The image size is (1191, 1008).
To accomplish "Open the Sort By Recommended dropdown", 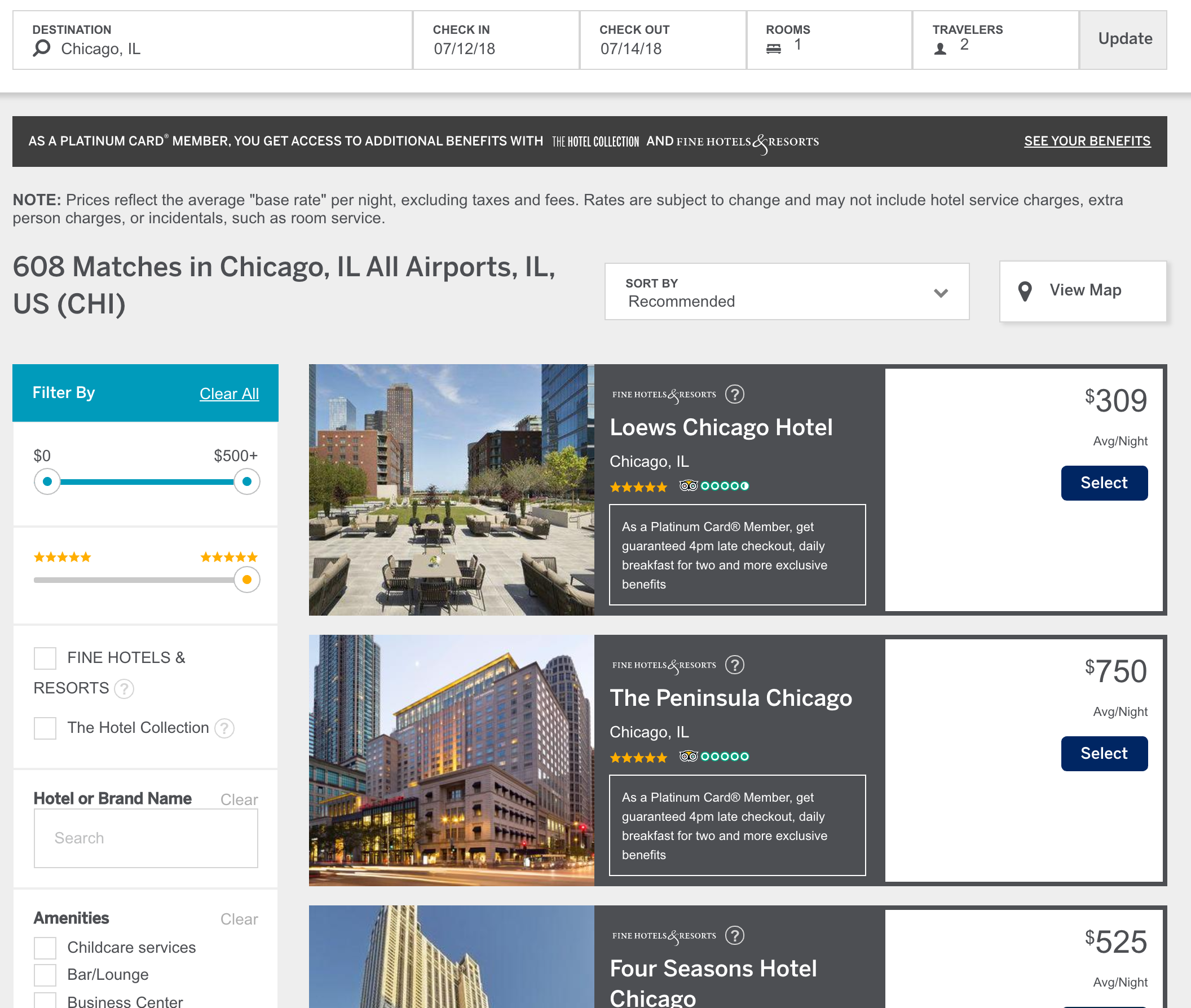I will (786, 291).
